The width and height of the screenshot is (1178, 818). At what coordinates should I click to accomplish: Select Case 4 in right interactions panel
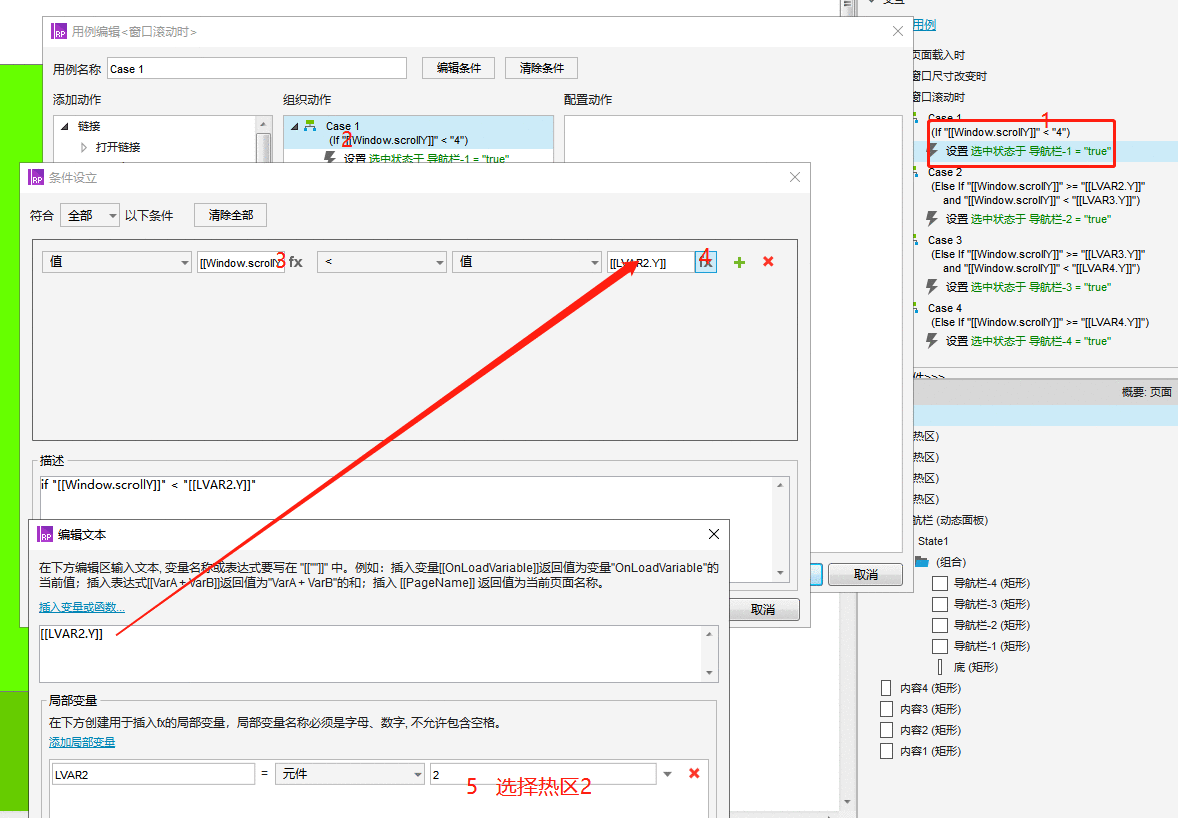click(945, 308)
